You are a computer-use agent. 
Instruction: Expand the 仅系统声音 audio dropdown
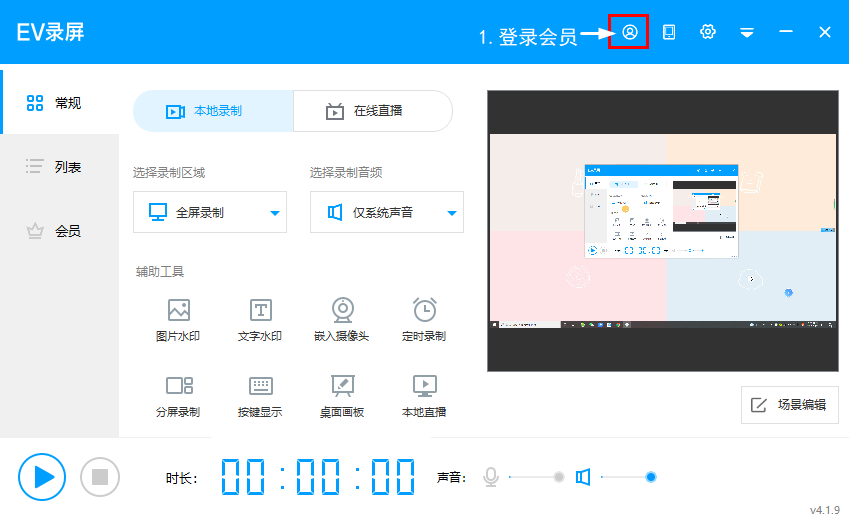[387, 212]
